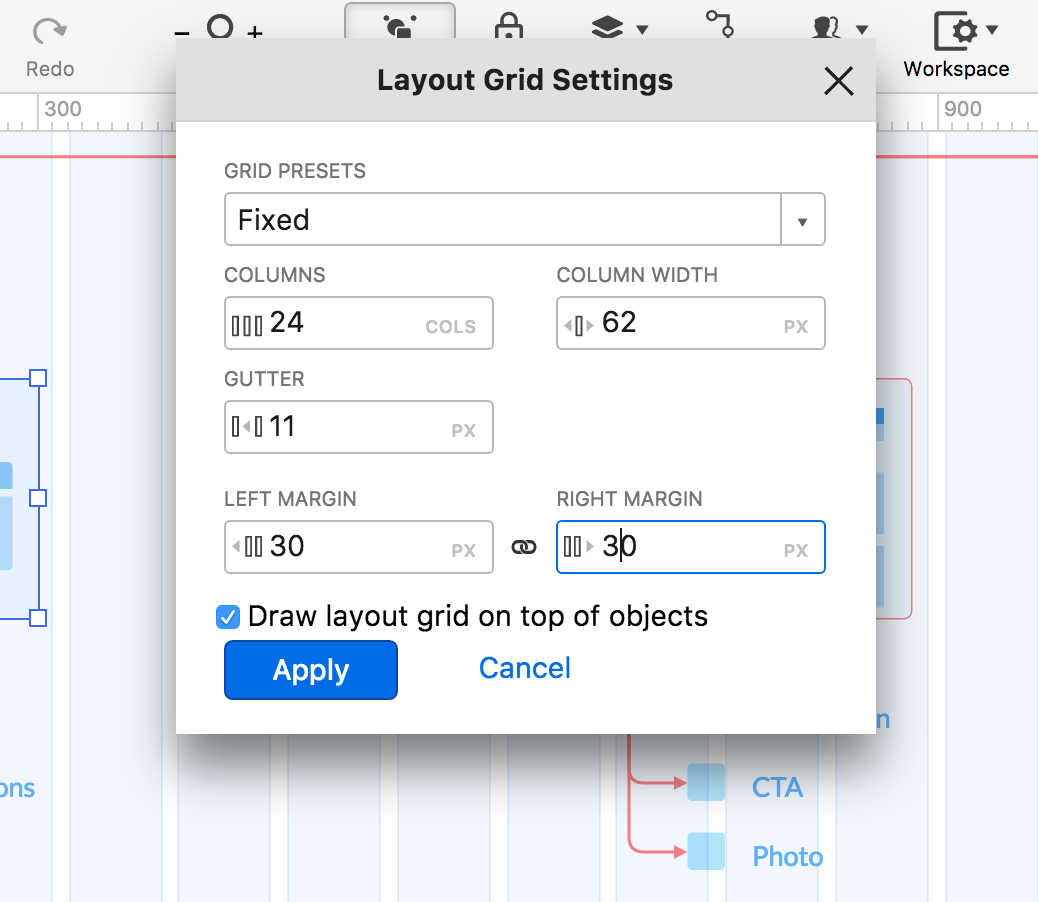The width and height of the screenshot is (1038, 902).
Task: Toggle the highlighted grouping toolbar button
Action: pos(400,23)
